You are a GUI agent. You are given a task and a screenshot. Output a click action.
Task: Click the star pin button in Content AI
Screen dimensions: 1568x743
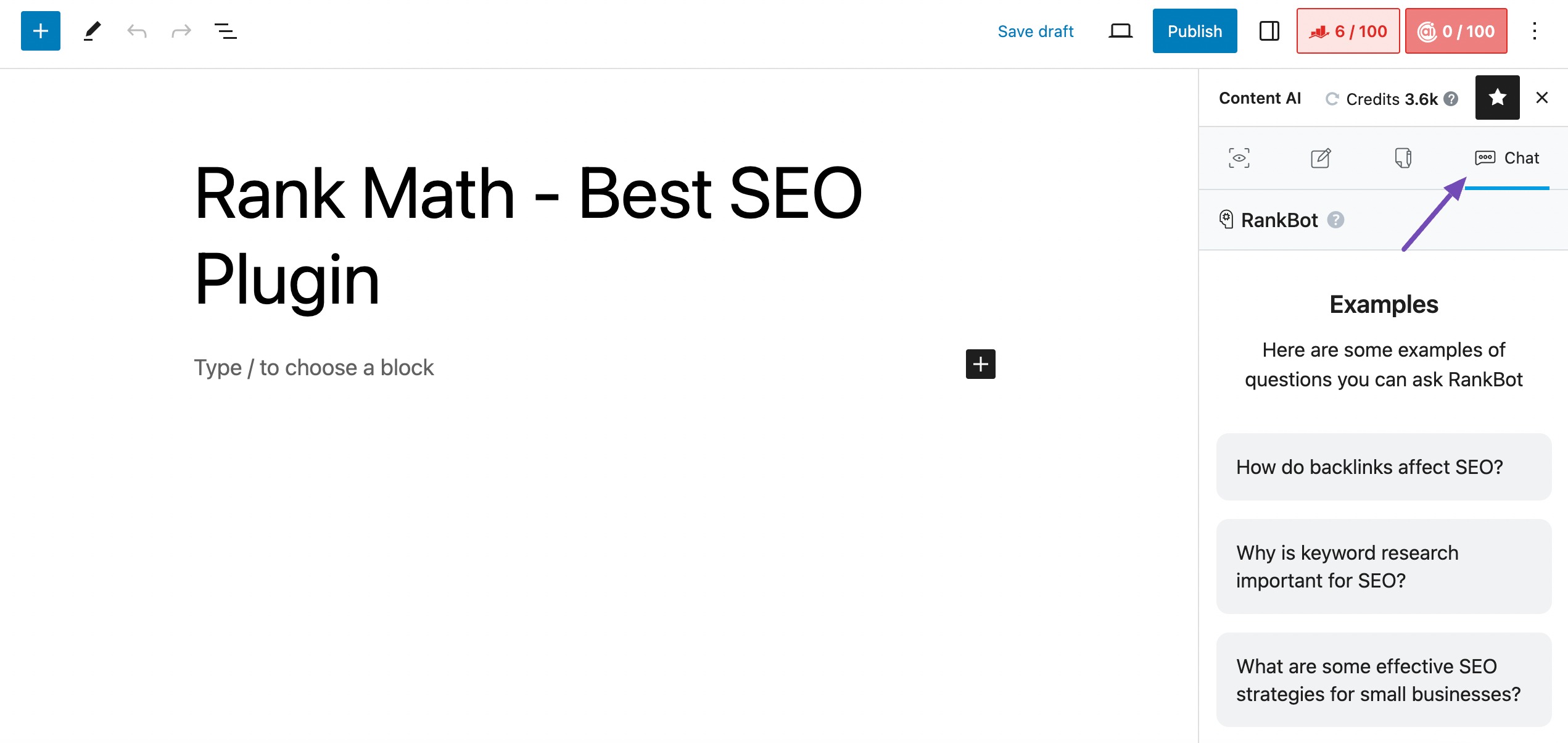[1497, 98]
